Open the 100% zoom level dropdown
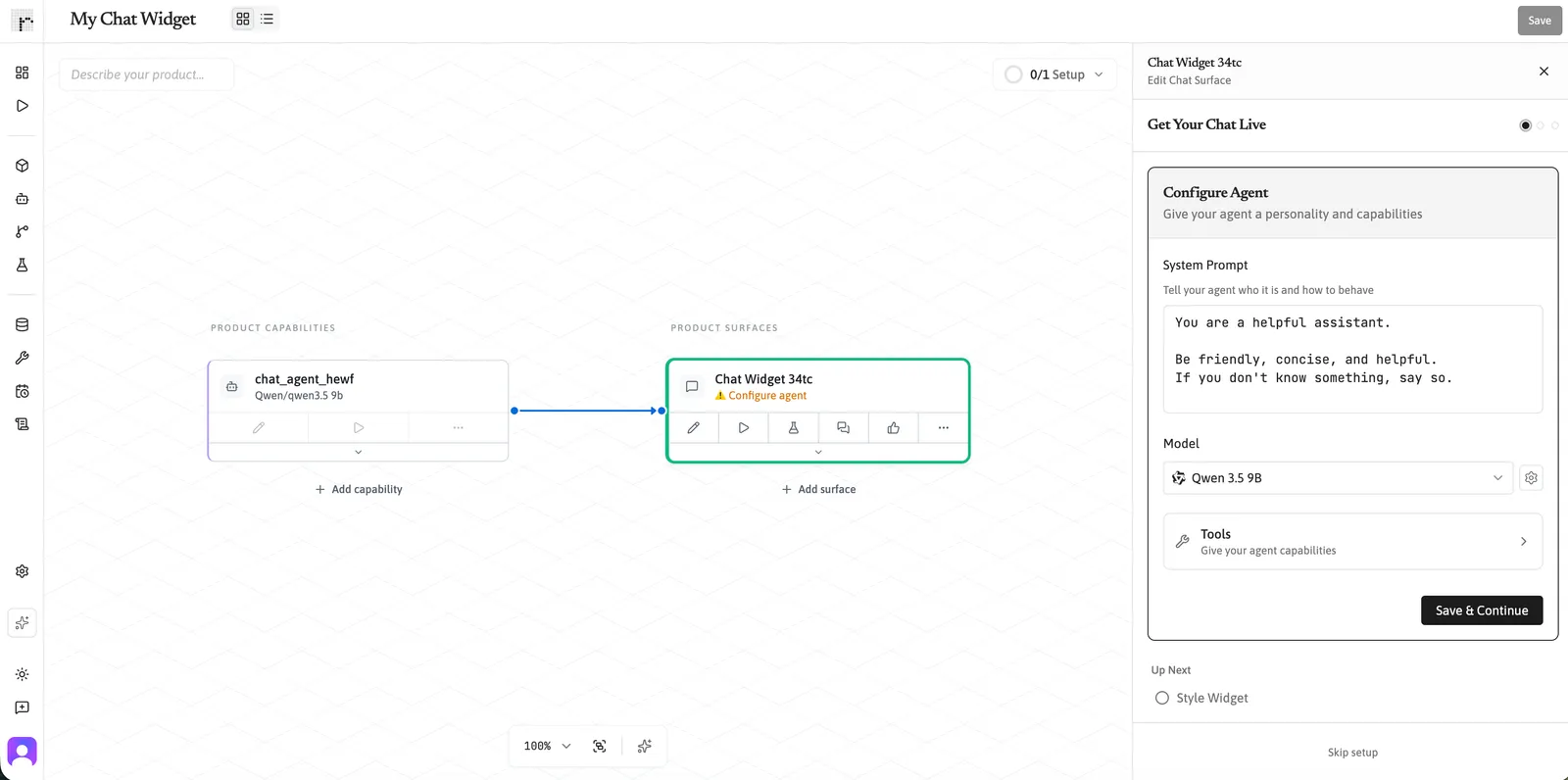1568x780 pixels. pos(547,747)
